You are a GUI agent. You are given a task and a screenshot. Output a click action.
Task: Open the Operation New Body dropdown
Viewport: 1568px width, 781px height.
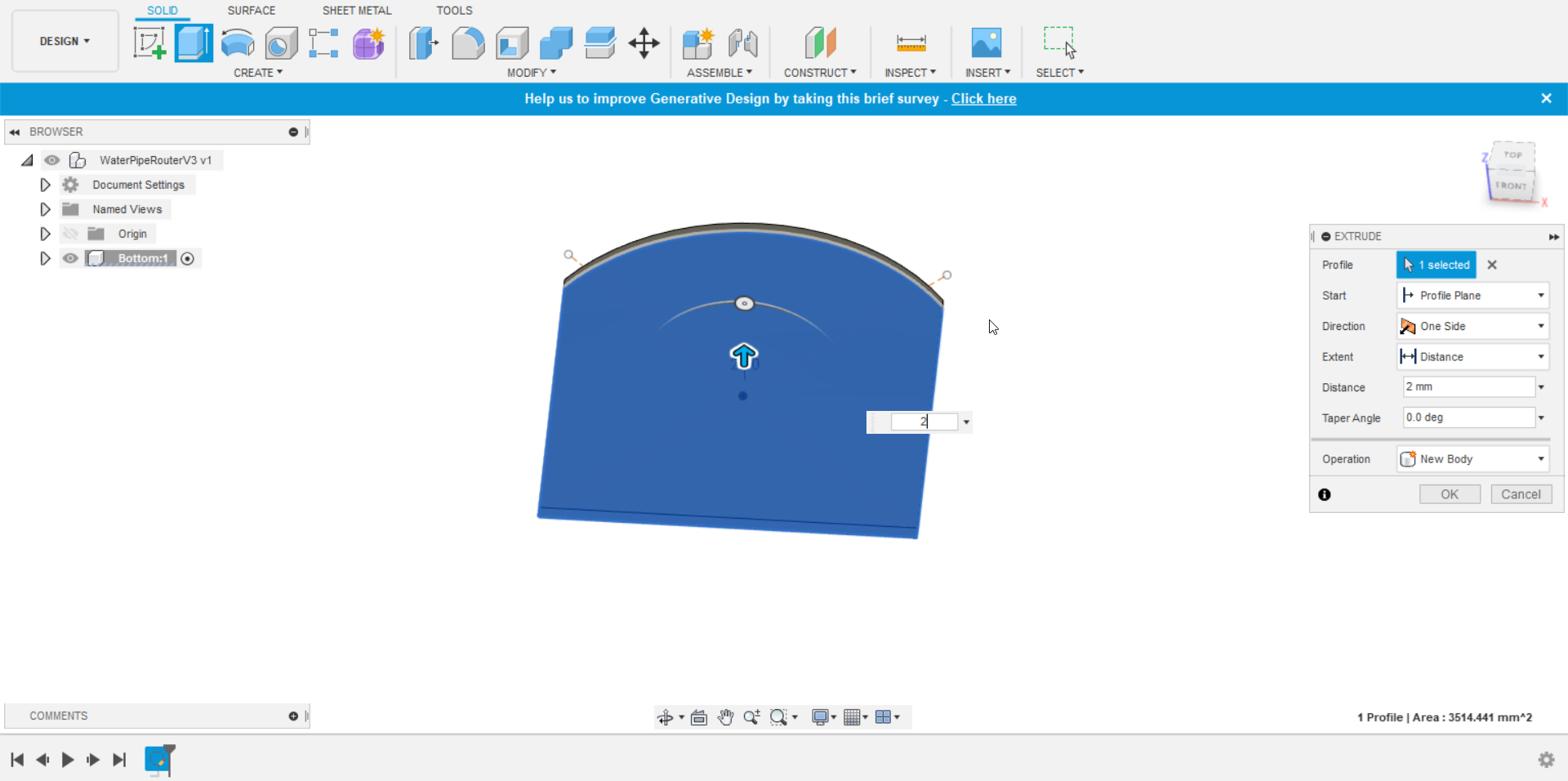1472,459
